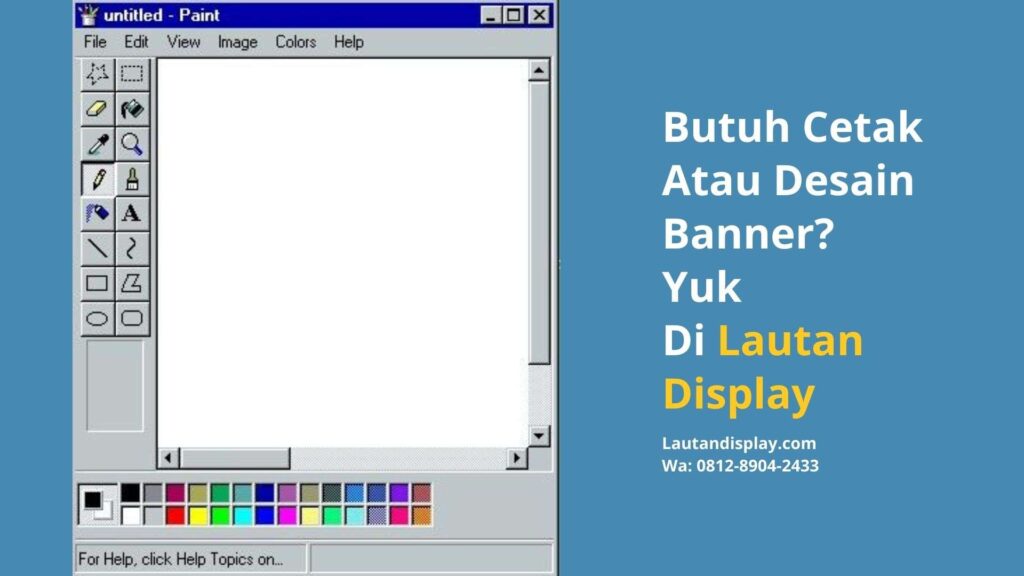
Task: Maximize the Paint window
Action: click(x=514, y=15)
